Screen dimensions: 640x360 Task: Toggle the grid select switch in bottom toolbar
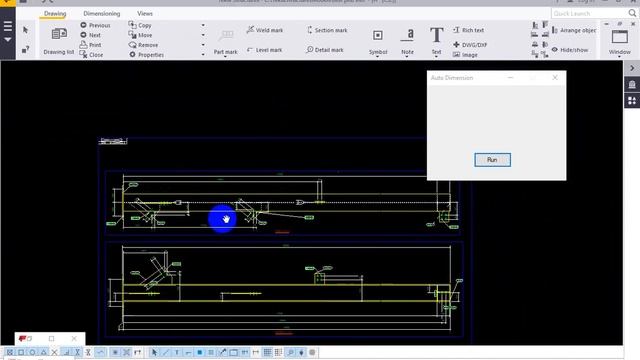pos(267,352)
